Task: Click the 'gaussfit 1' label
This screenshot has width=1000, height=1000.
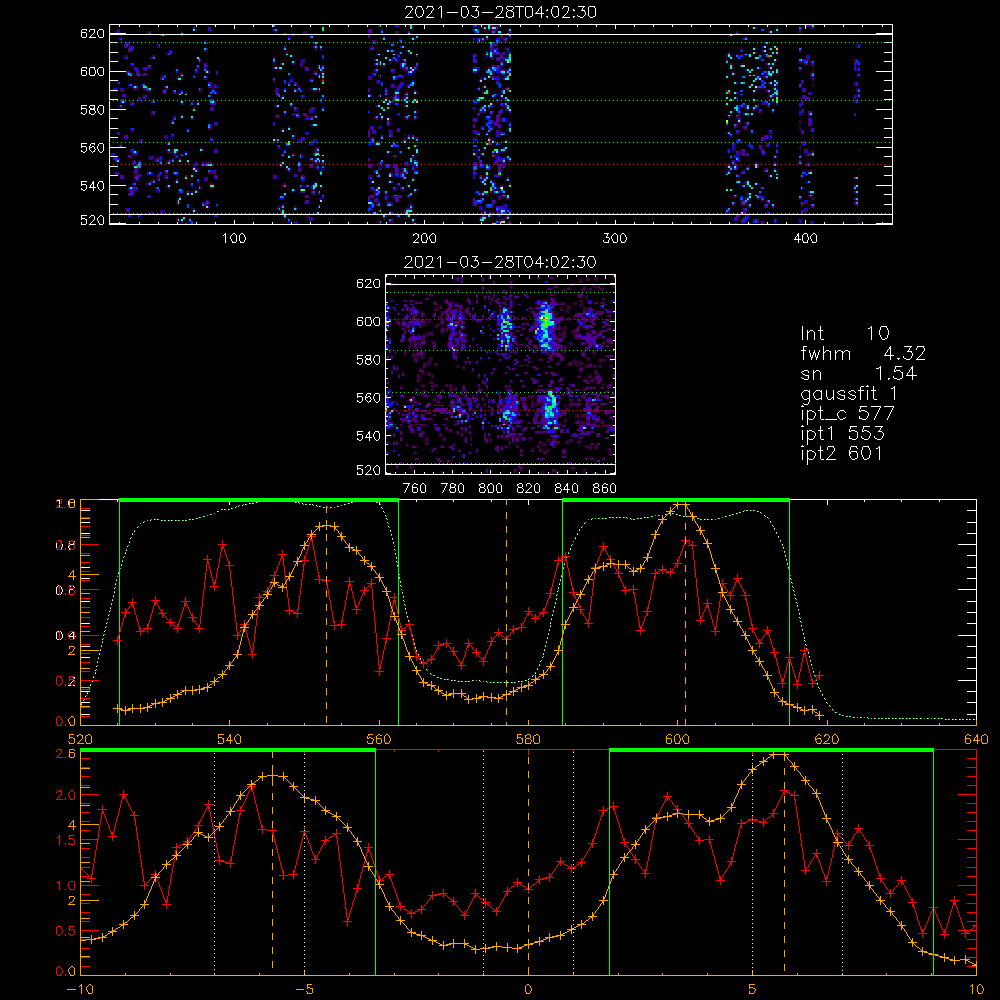Action: [849, 394]
